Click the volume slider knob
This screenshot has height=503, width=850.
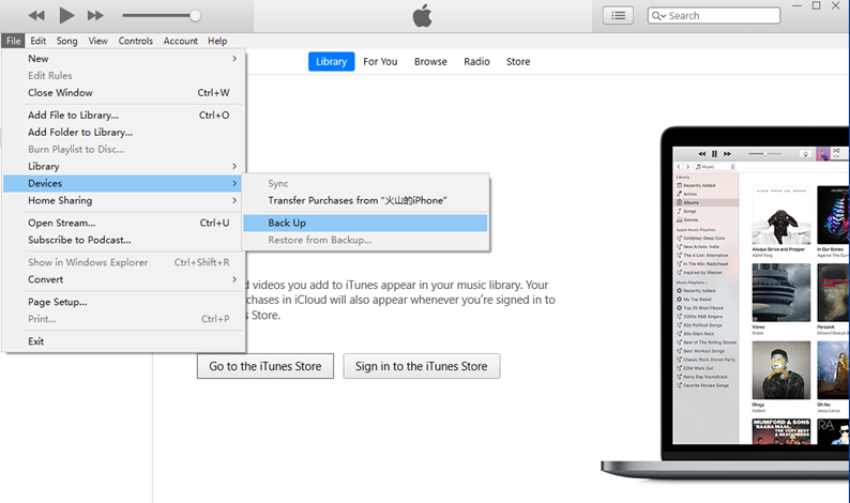[x=195, y=16]
